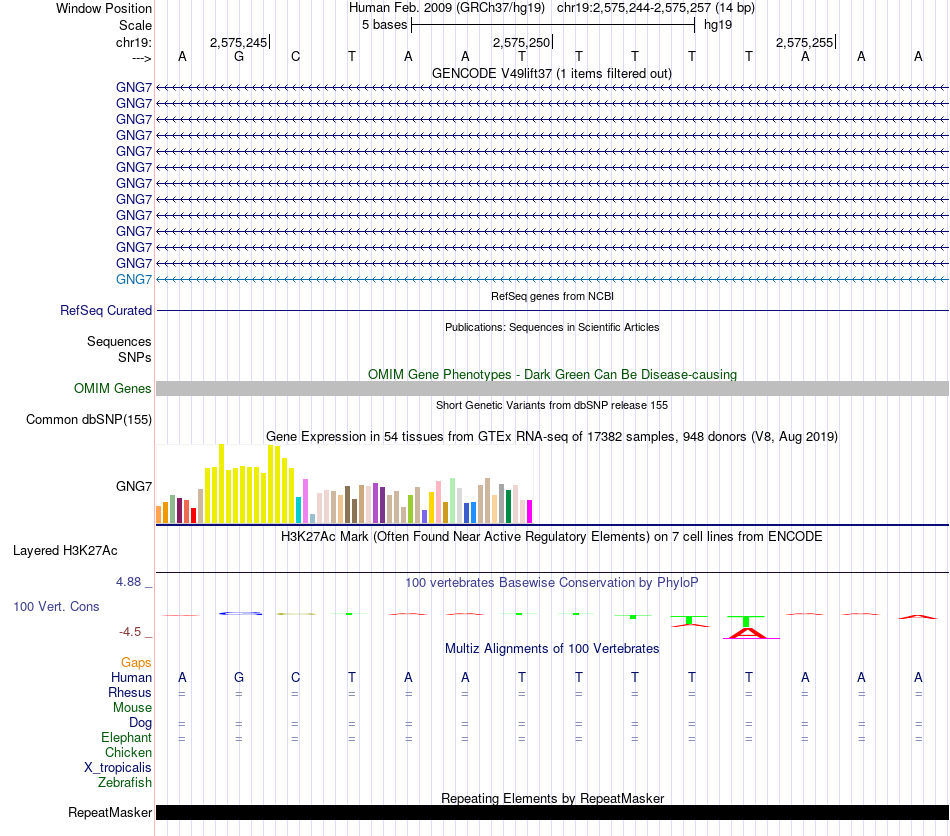This screenshot has height=836, width=950.
Task: Click the RefSeq Curated intron line
Action: 552,311
